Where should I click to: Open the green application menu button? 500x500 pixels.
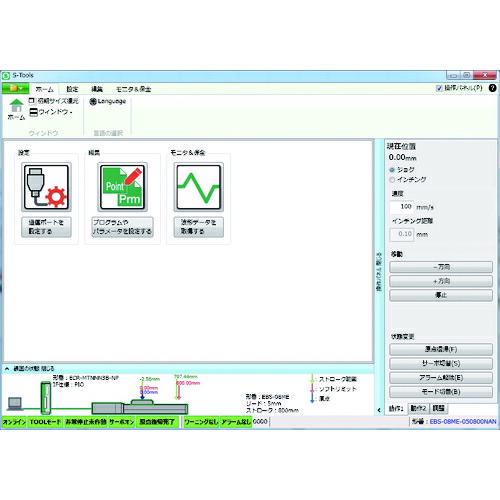[x=16, y=88]
